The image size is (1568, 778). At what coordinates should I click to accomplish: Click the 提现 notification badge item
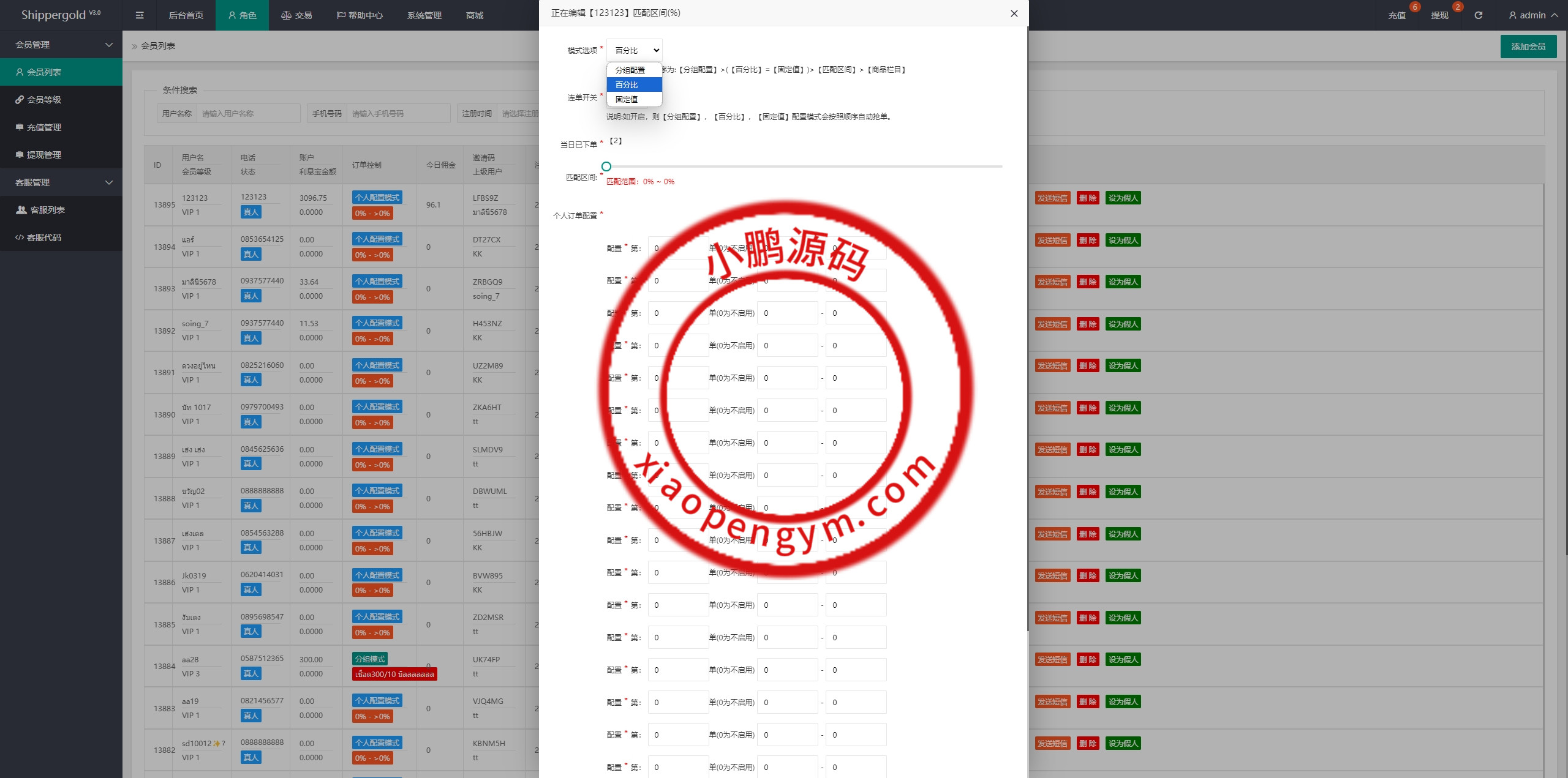tap(1439, 15)
